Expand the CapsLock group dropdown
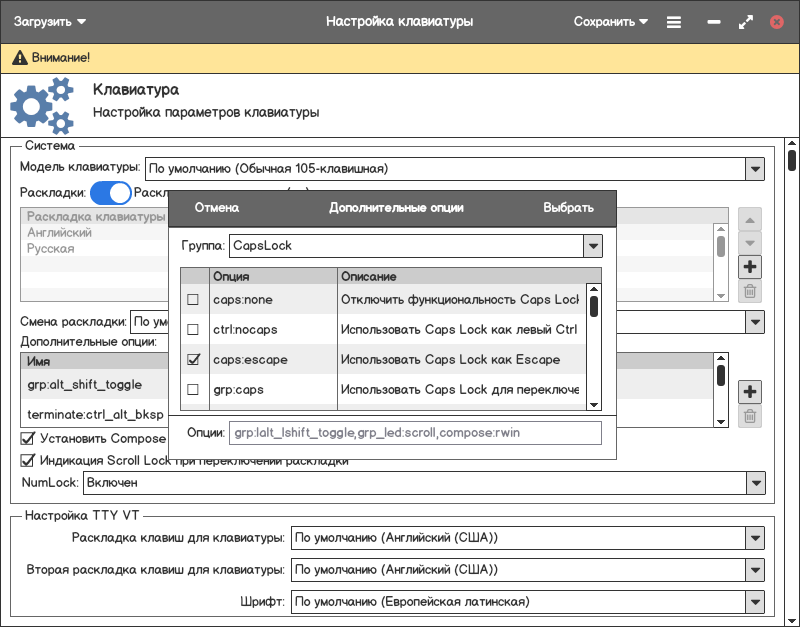The image size is (800, 627). (x=592, y=245)
